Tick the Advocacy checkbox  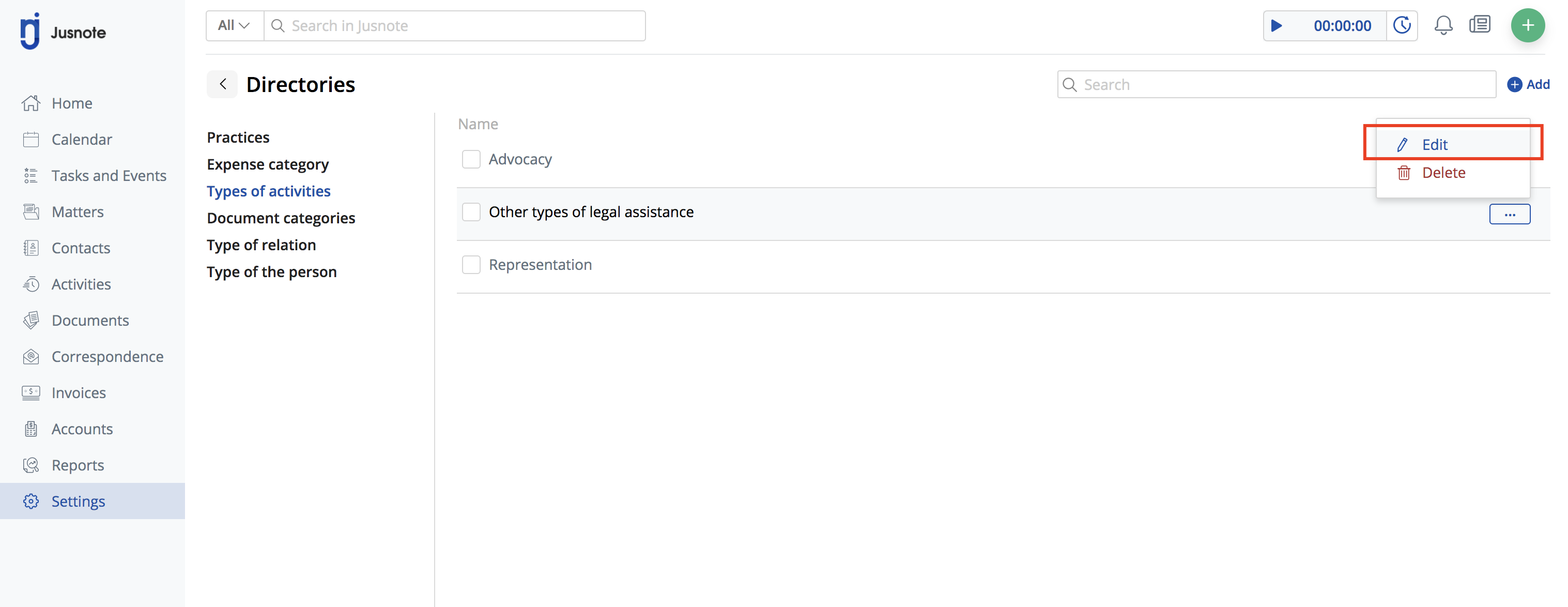[x=471, y=159]
